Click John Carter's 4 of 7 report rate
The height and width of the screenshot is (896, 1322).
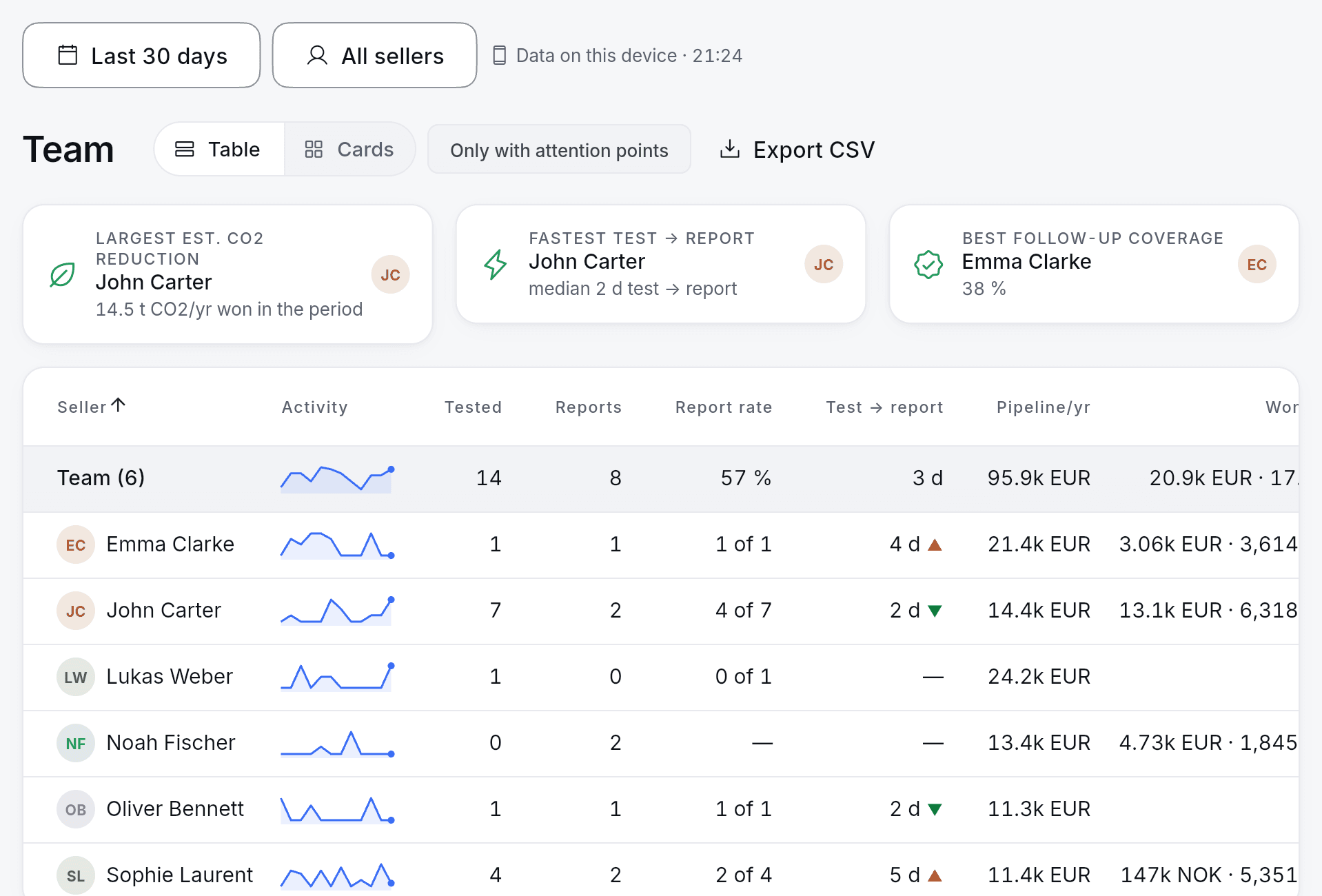[x=743, y=610]
